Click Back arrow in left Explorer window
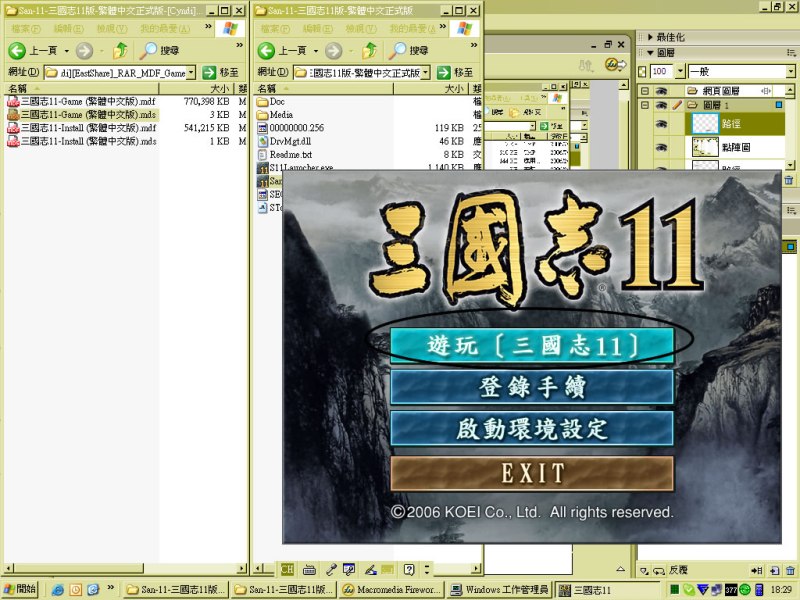This screenshot has width=800, height=600. [17, 51]
